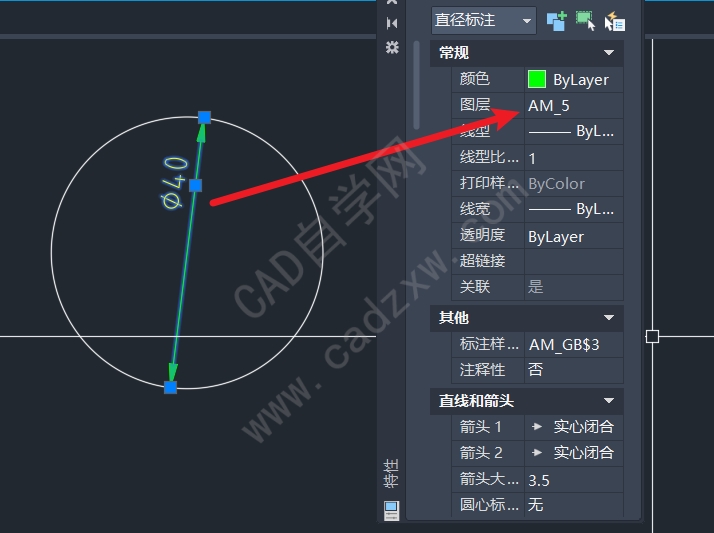Click the Ø40 dimension text
The image size is (714, 533).
tap(175, 183)
